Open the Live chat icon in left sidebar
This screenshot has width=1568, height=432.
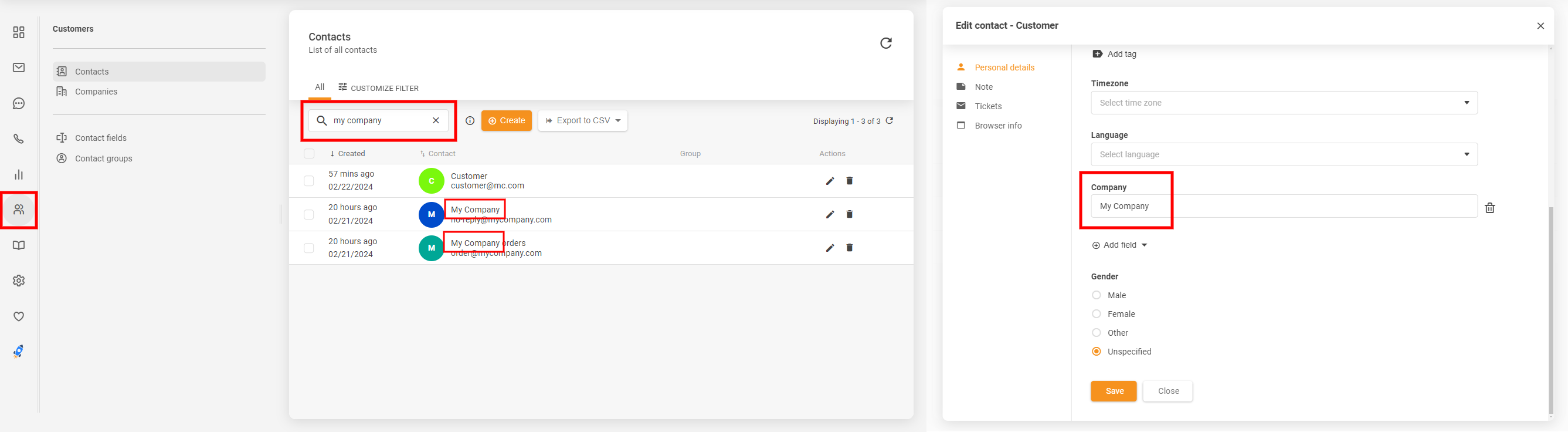tap(19, 103)
